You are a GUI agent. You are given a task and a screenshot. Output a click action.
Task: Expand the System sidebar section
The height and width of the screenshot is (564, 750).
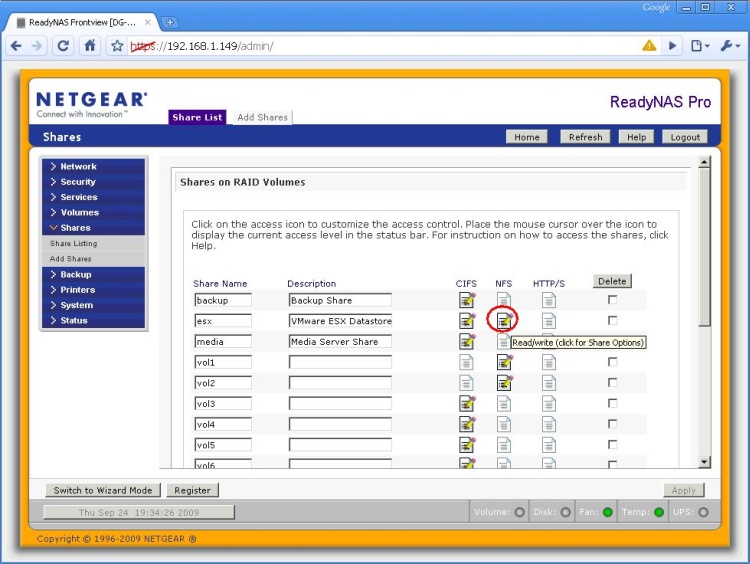click(93, 305)
